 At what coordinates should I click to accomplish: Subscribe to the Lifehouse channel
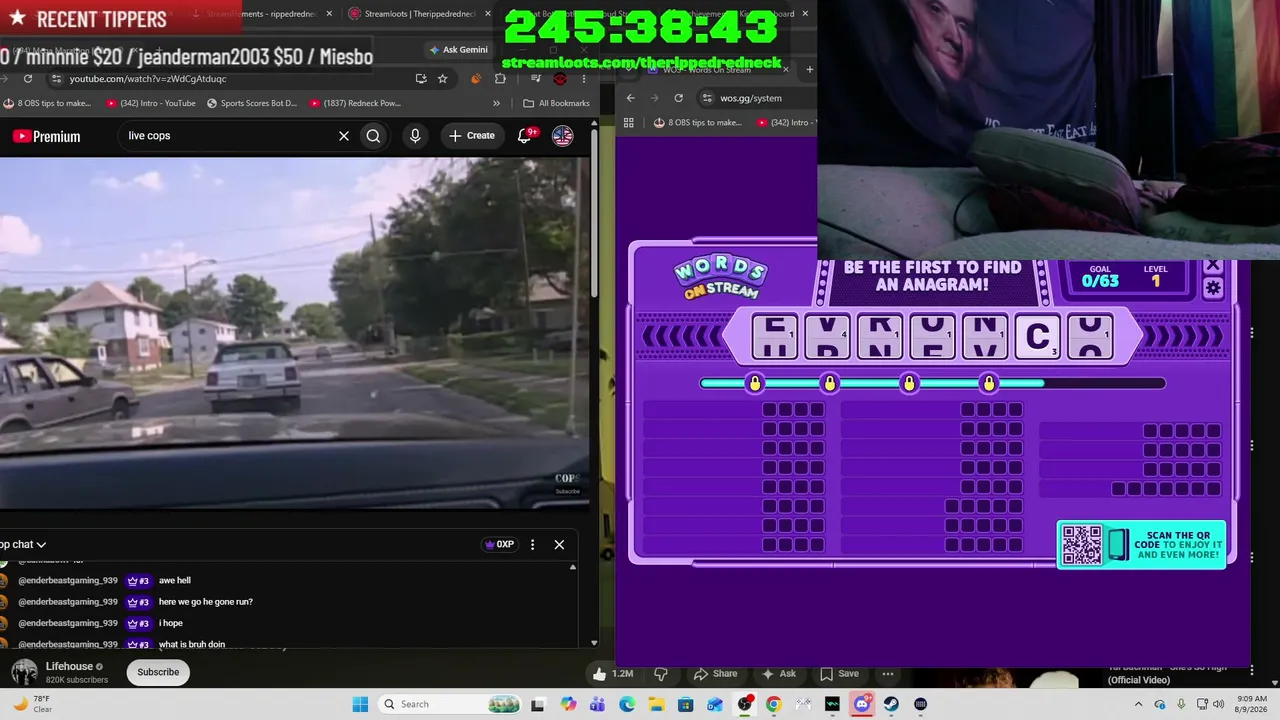coord(158,672)
